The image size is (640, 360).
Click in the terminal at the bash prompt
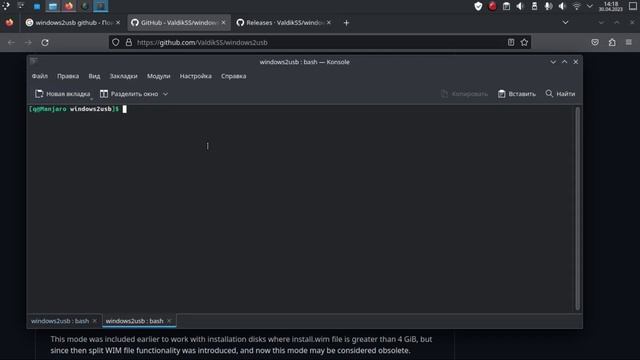tap(124, 109)
